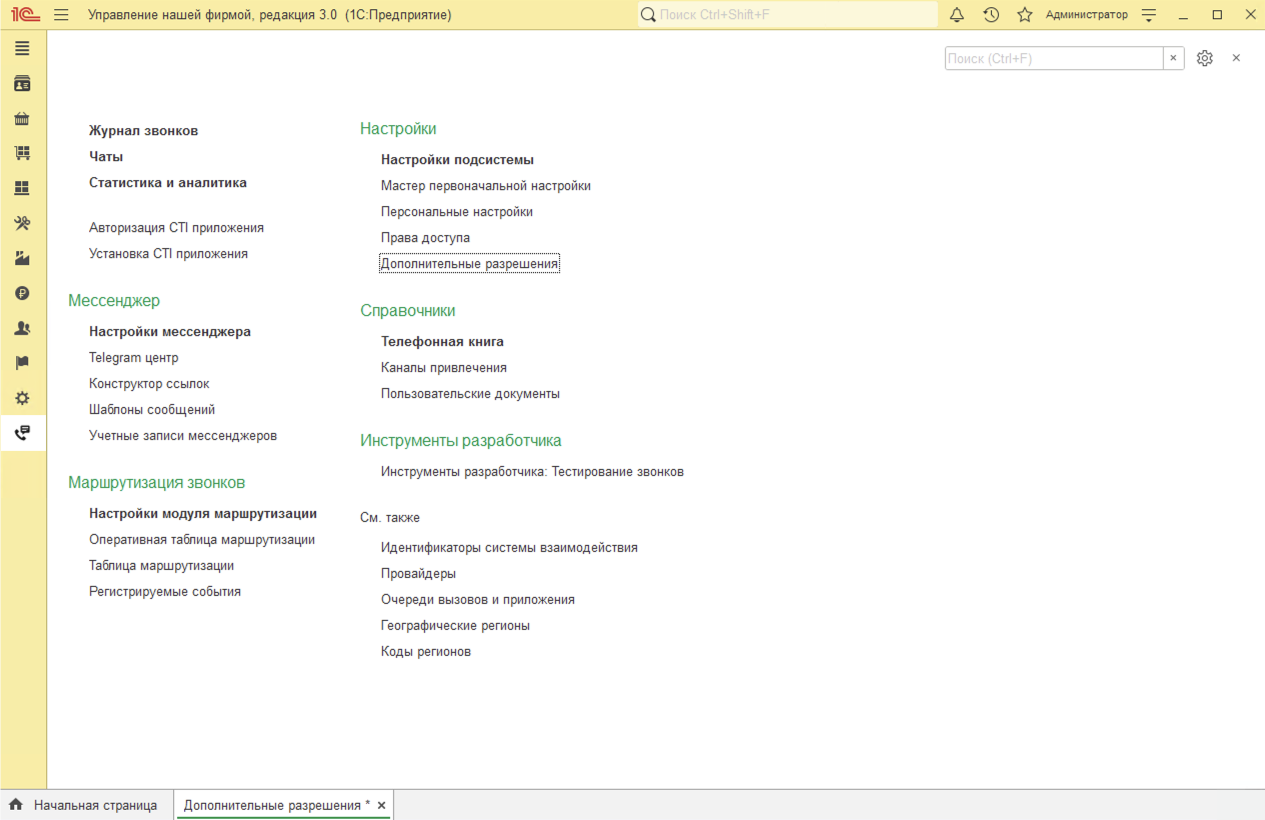Open the history clock icon
Image resolution: width=1265 pixels, height=820 pixels.
(x=991, y=15)
